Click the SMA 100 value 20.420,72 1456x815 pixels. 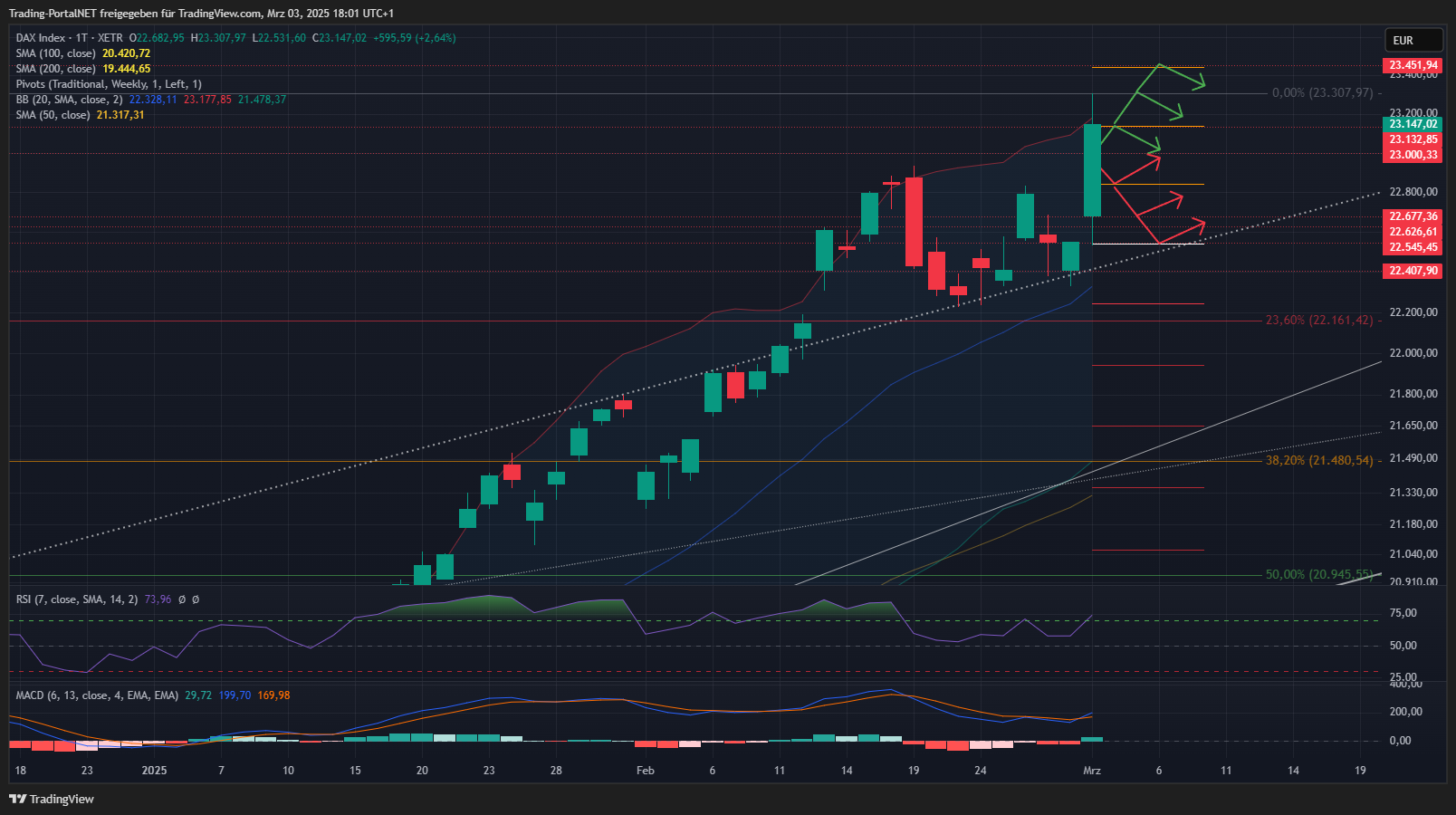pos(126,53)
